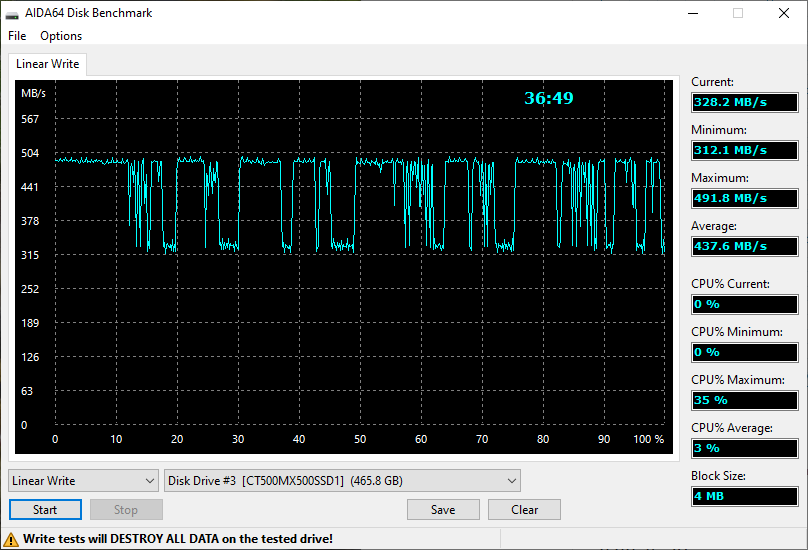Click the Maximum speed value 491.8 MB/s
The width and height of the screenshot is (808, 550).
click(x=745, y=198)
